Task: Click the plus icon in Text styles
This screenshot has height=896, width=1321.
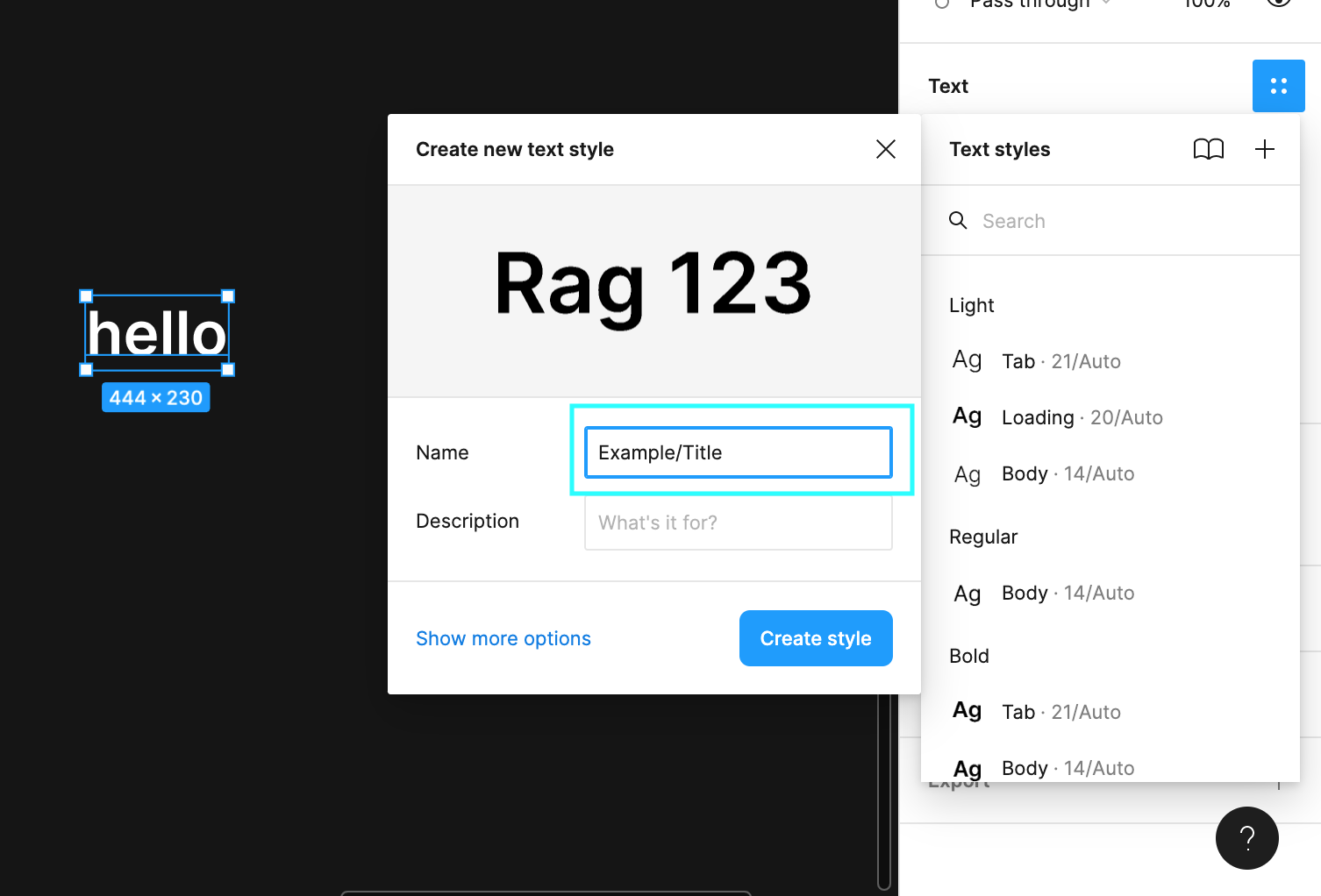Action: [x=1264, y=149]
